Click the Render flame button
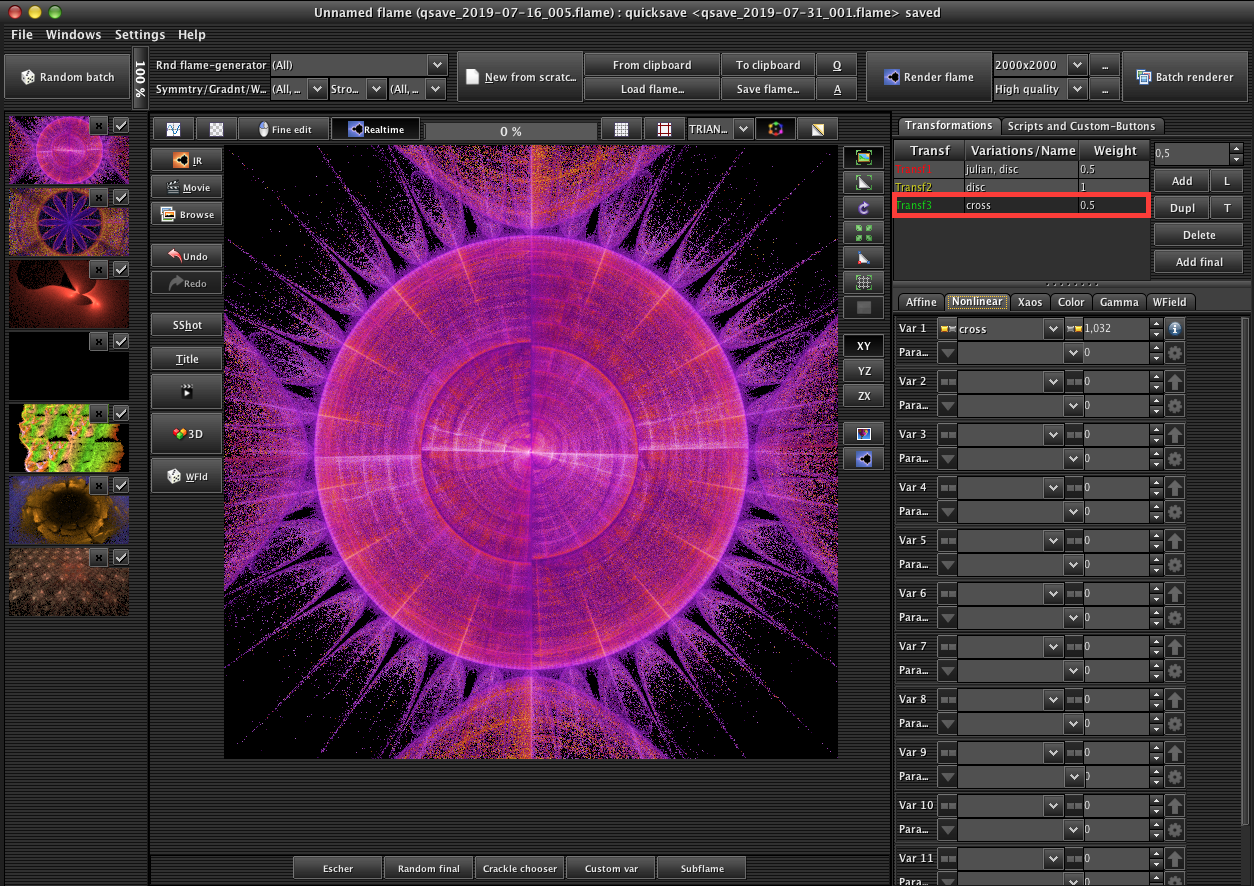This screenshot has width=1254, height=886. pos(928,77)
